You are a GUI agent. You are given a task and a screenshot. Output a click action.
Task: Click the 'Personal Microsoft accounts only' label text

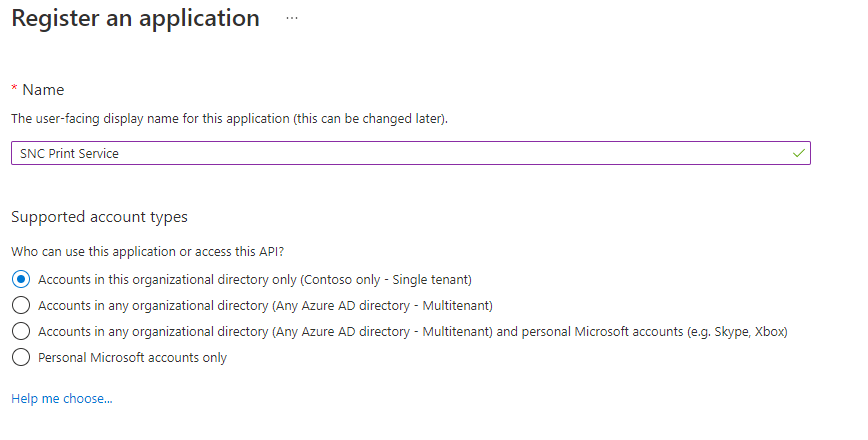[x=132, y=357]
